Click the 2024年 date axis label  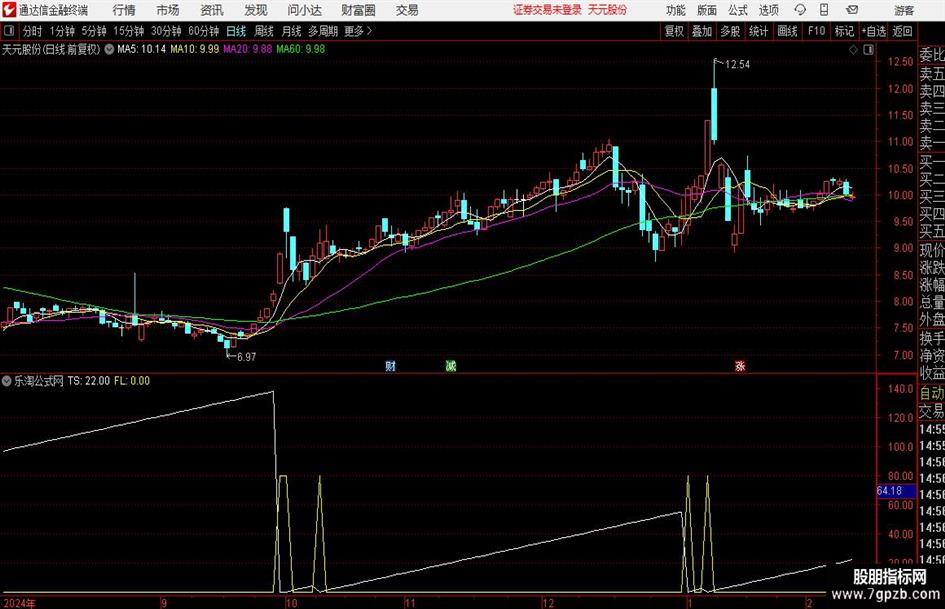(19, 603)
